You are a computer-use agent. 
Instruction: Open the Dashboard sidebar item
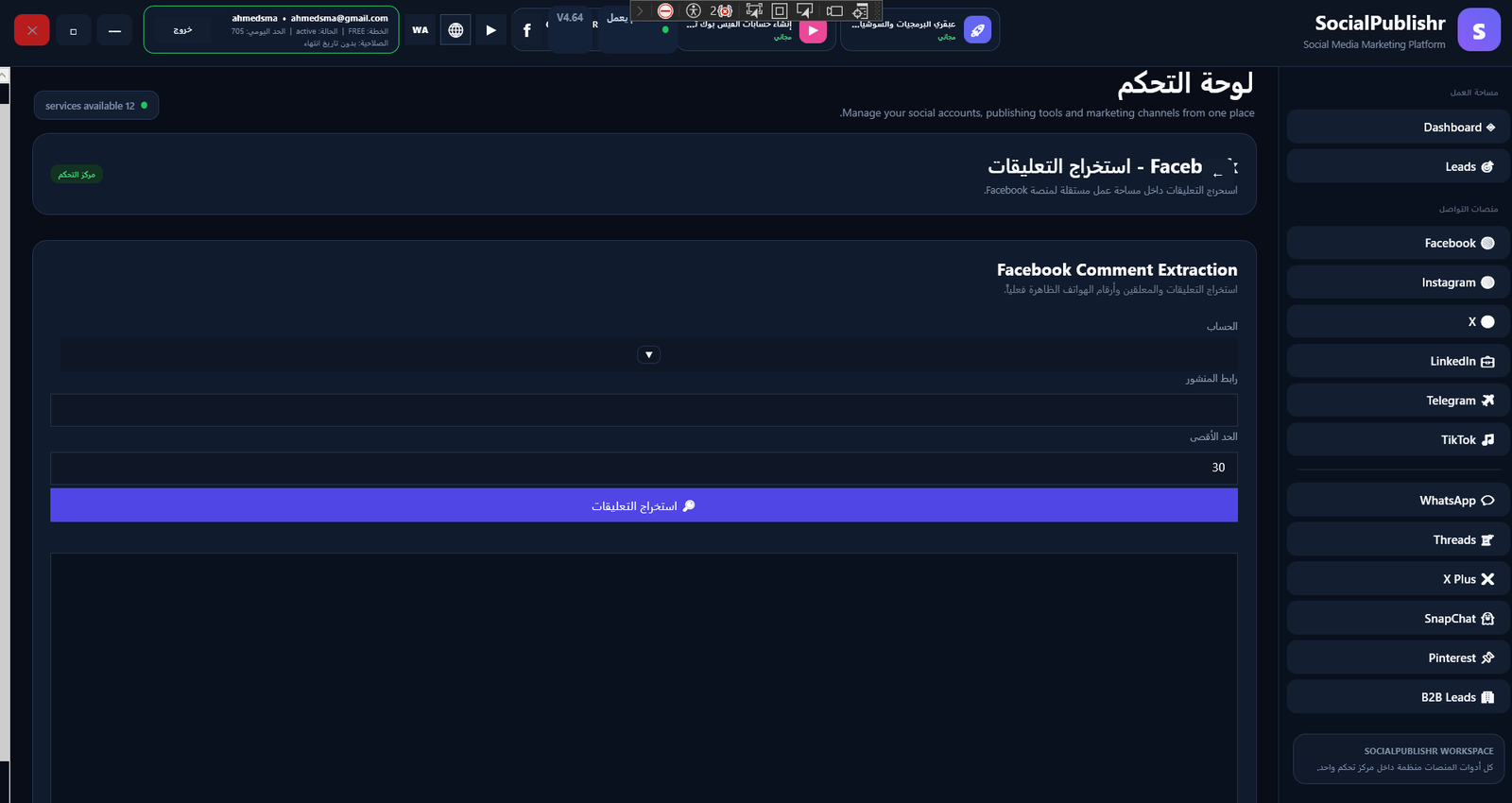pos(1398,128)
